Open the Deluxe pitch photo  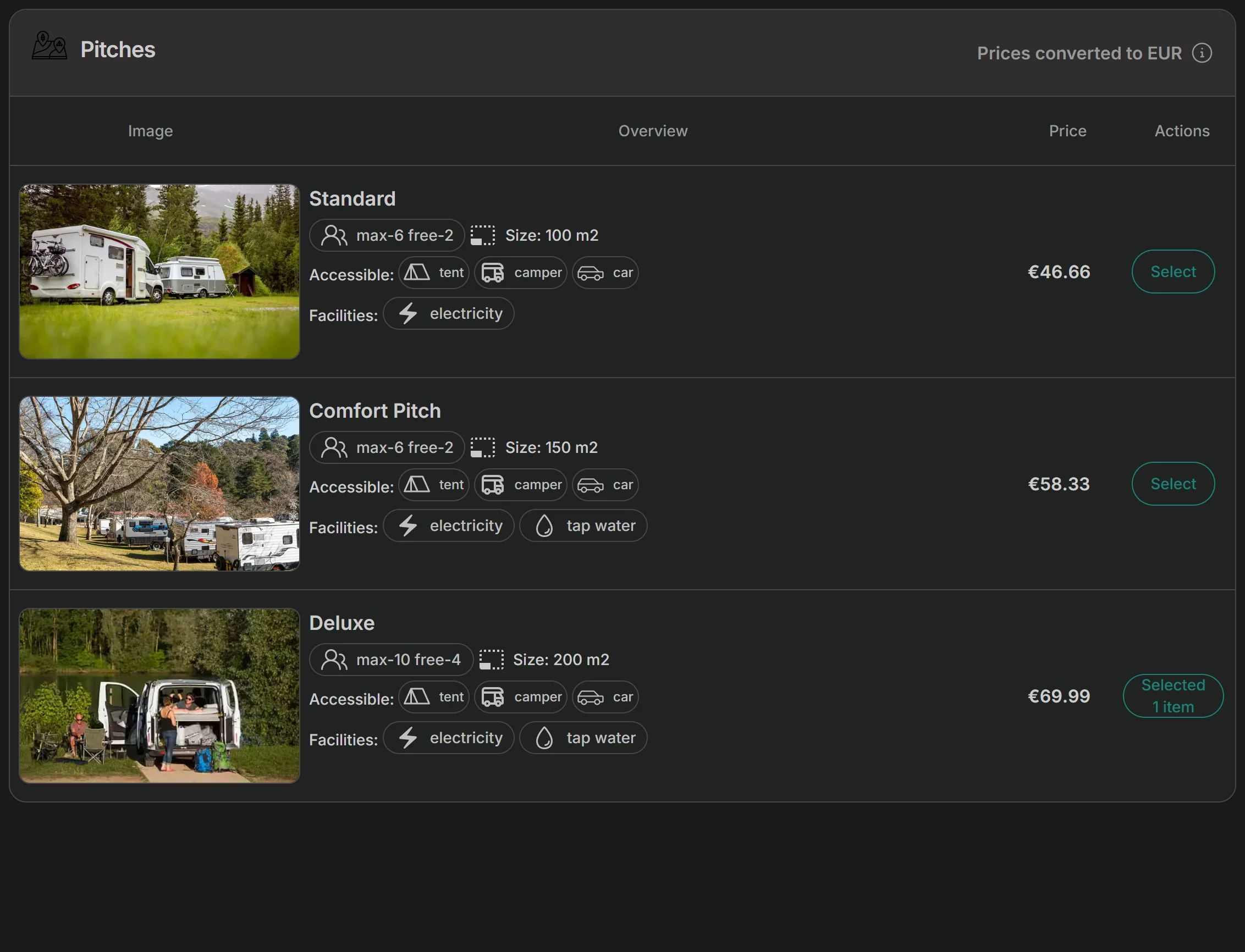[159, 696]
